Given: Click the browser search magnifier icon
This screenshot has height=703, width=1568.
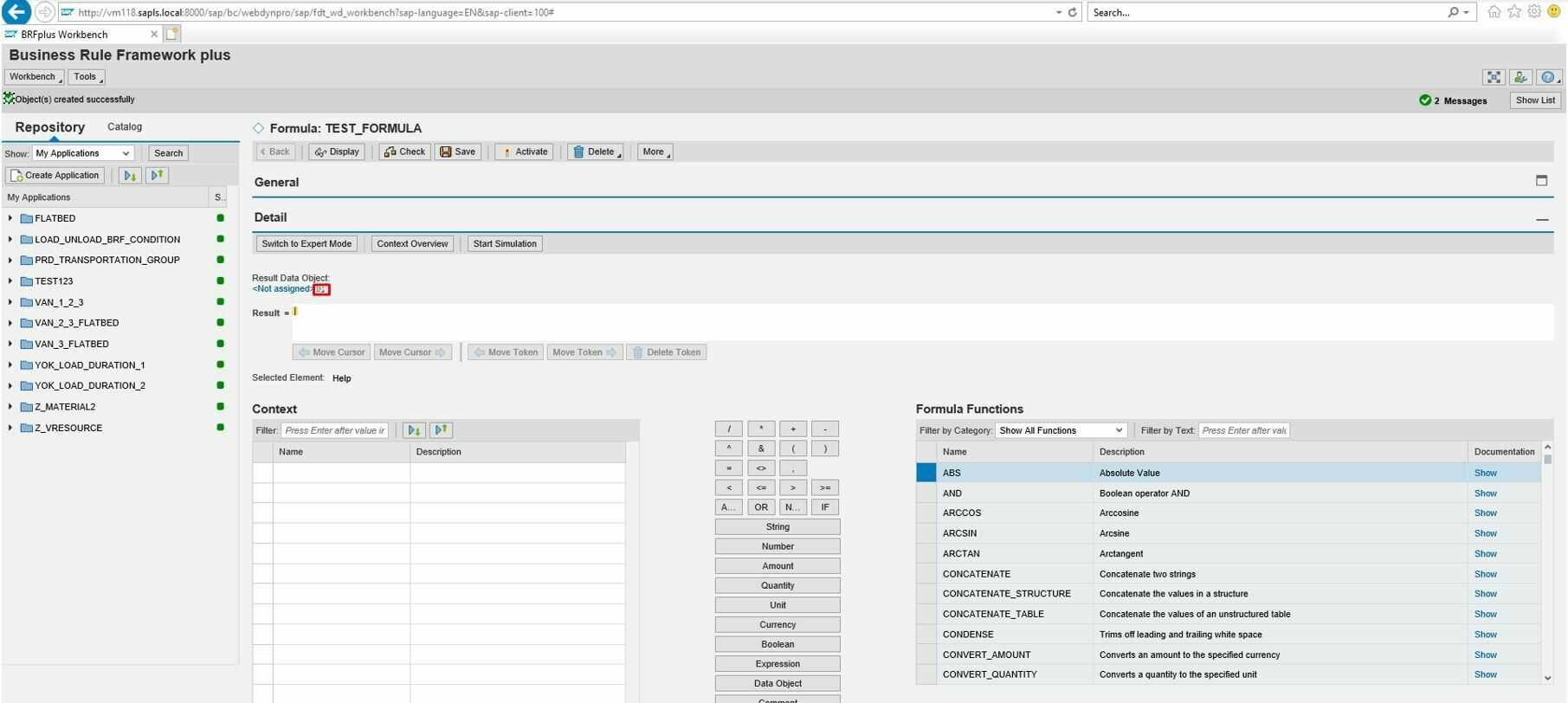Looking at the screenshot, I should pyautogui.click(x=1453, y=12).
